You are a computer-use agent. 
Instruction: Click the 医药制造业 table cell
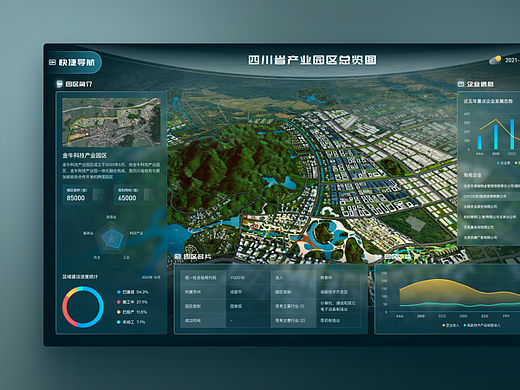(339, 320)
